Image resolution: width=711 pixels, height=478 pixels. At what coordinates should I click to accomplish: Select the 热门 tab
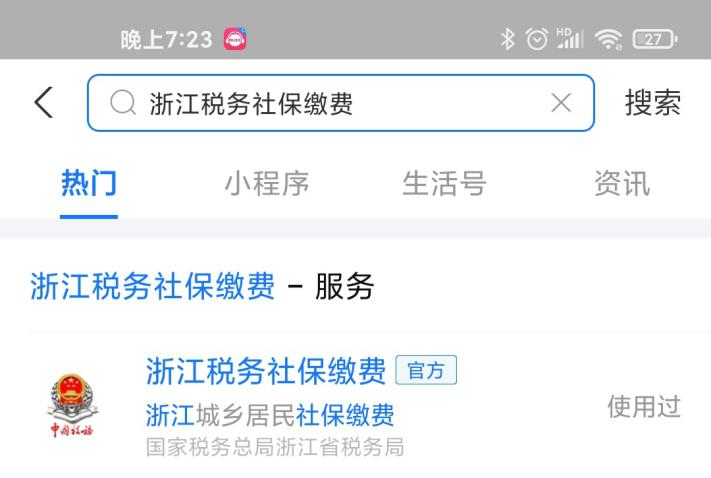[89, 183]
